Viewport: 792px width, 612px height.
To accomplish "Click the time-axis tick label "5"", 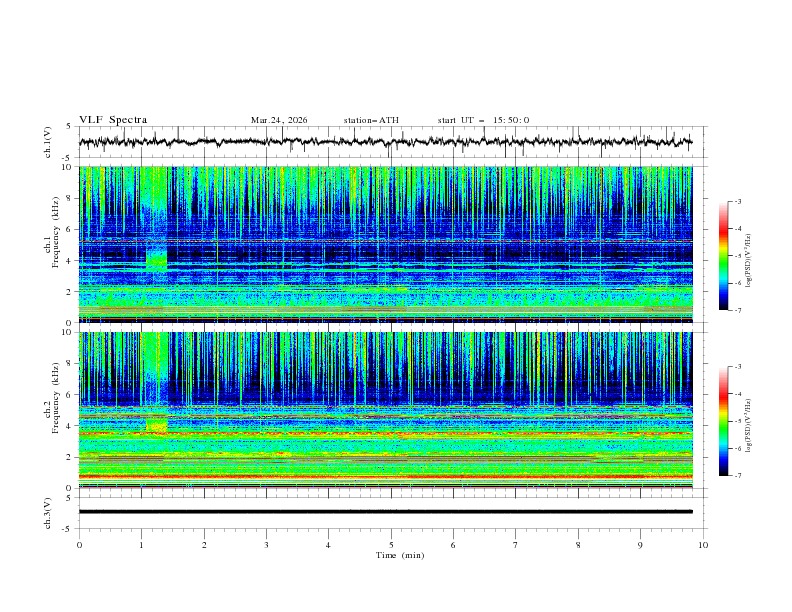I will 391,545.
